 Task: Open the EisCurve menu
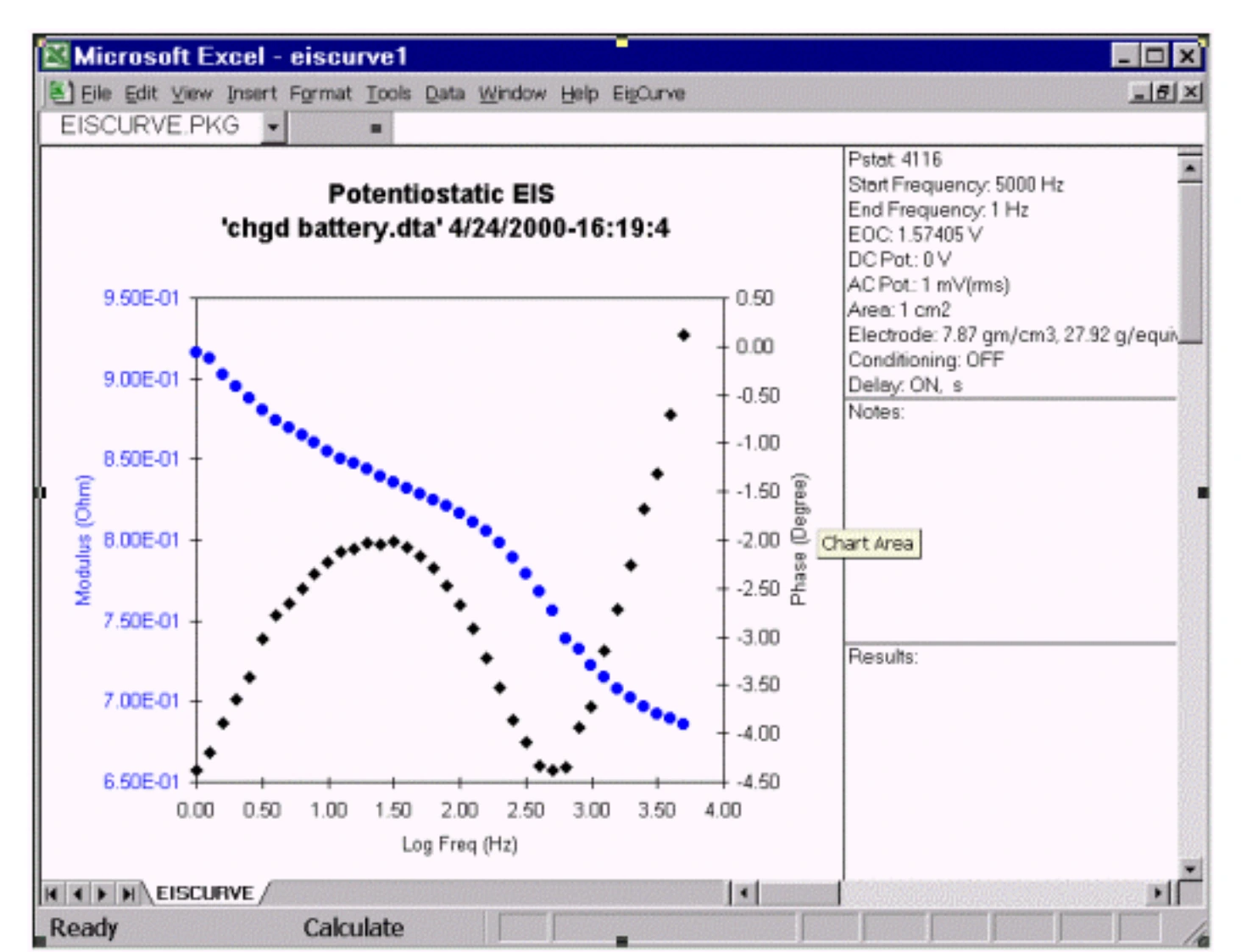[x=648, y=93]
